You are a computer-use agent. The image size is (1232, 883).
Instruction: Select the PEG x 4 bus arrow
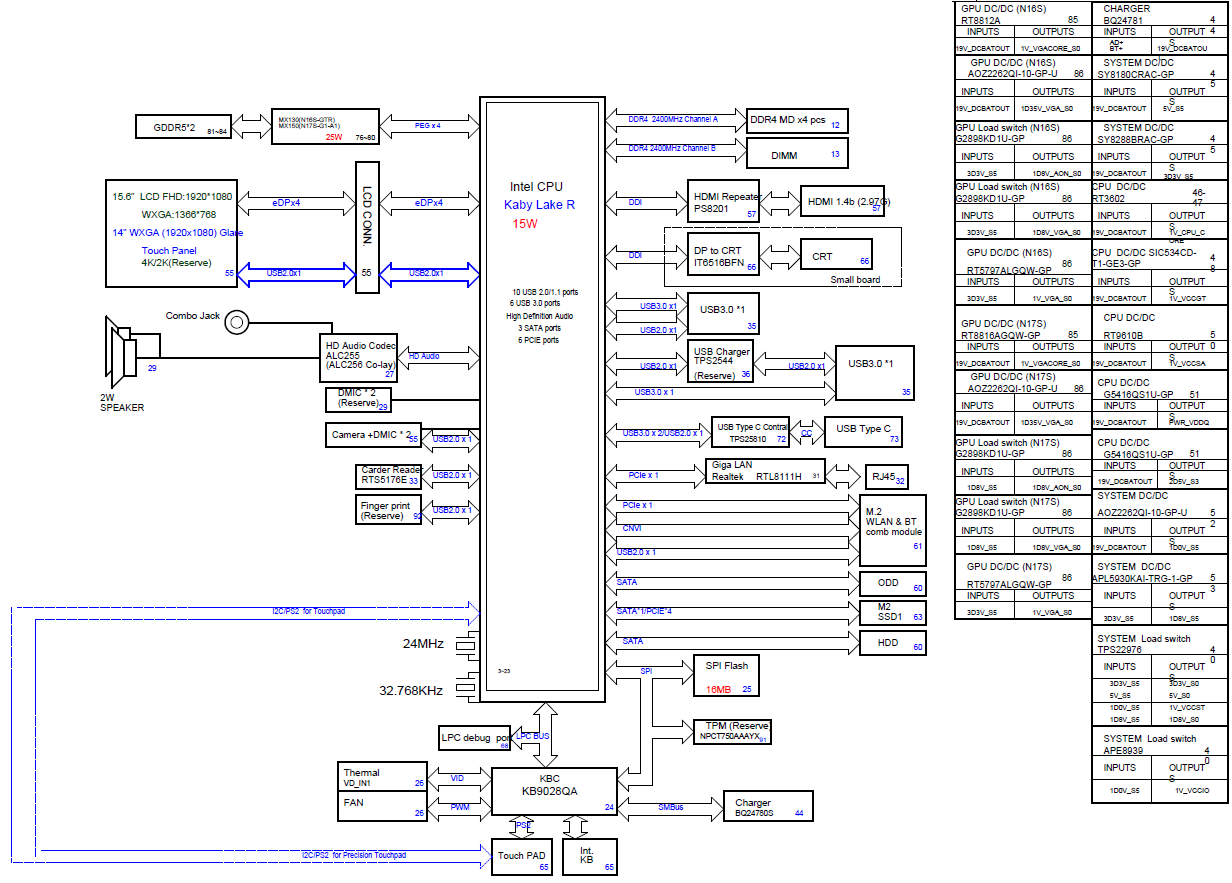click(430, 127)
